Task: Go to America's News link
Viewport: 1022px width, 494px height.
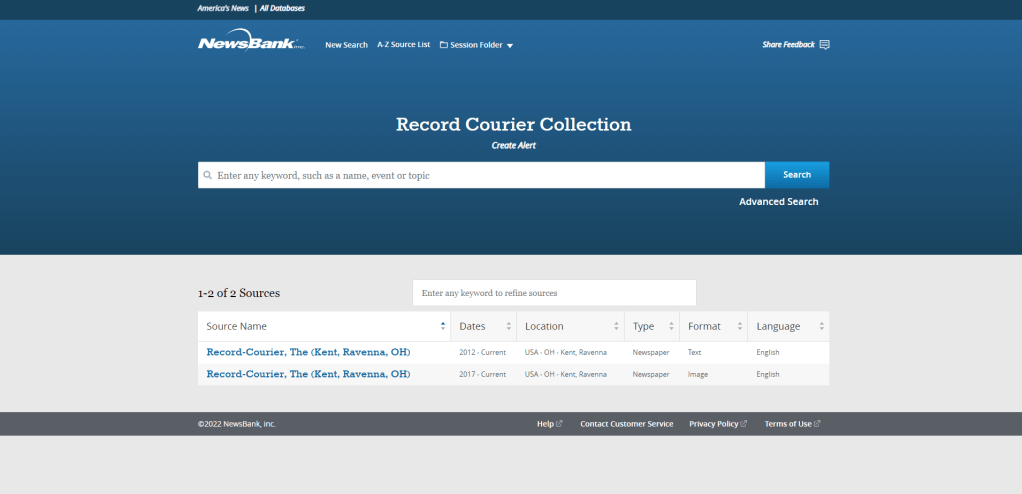Action: click(223, 8)
